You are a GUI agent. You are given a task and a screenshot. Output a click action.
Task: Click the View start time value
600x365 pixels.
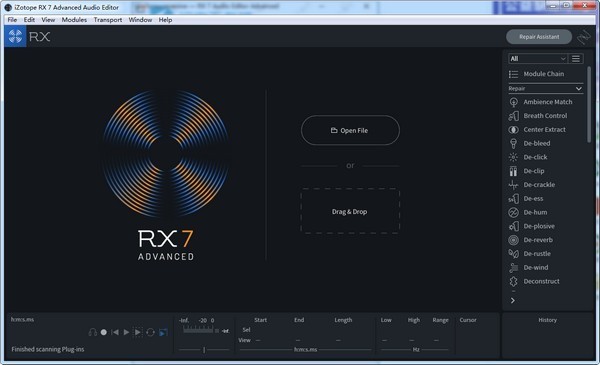click(258, 340)
